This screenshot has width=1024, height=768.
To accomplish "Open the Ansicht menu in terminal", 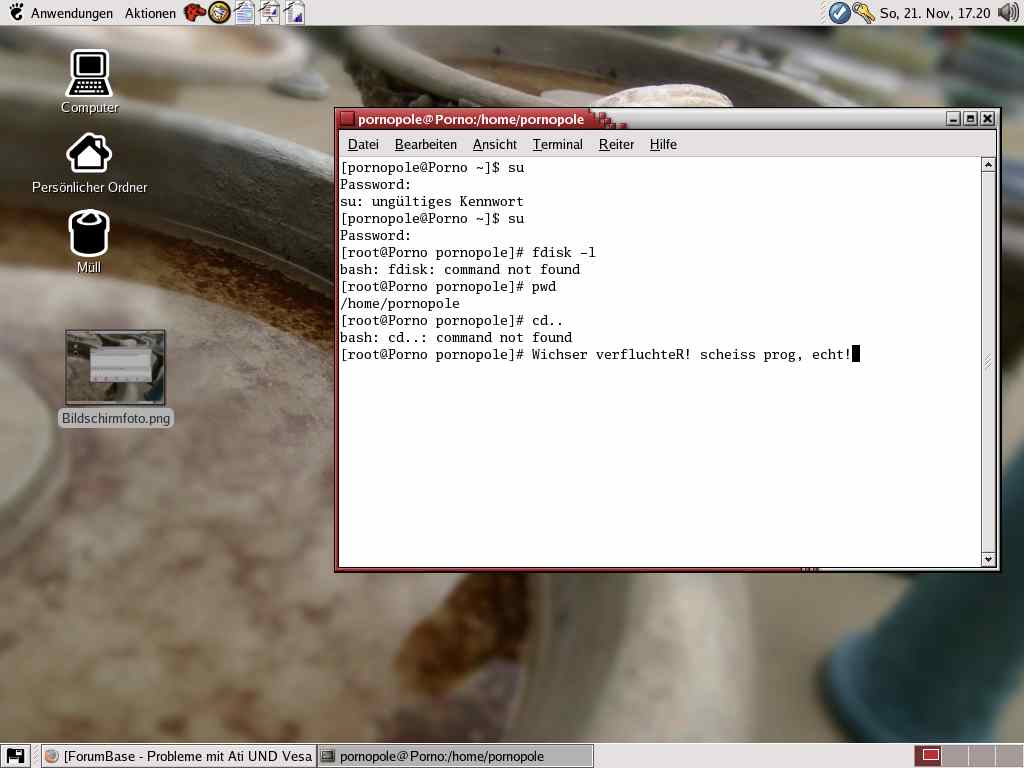I will coord(494,144).
